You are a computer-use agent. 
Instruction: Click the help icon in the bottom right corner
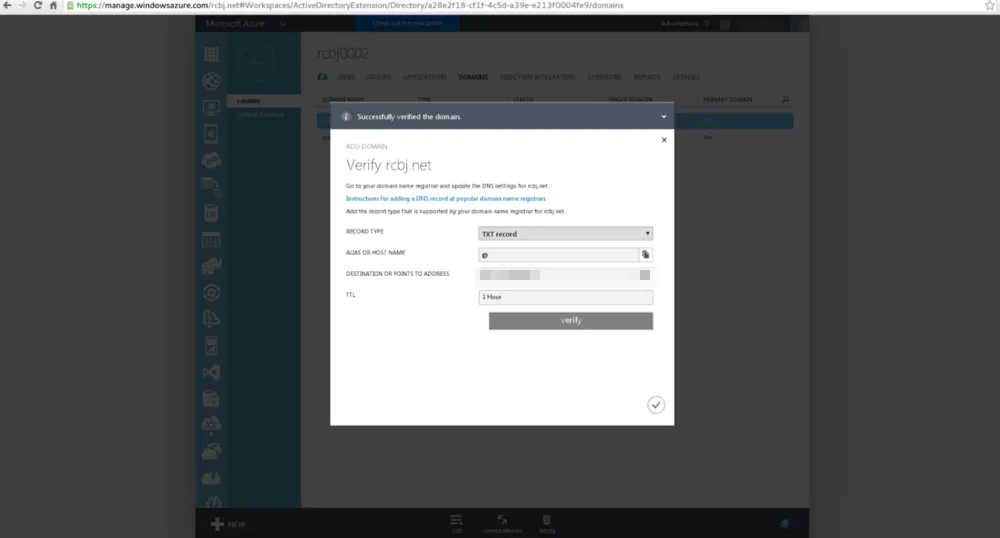[785, 524]
